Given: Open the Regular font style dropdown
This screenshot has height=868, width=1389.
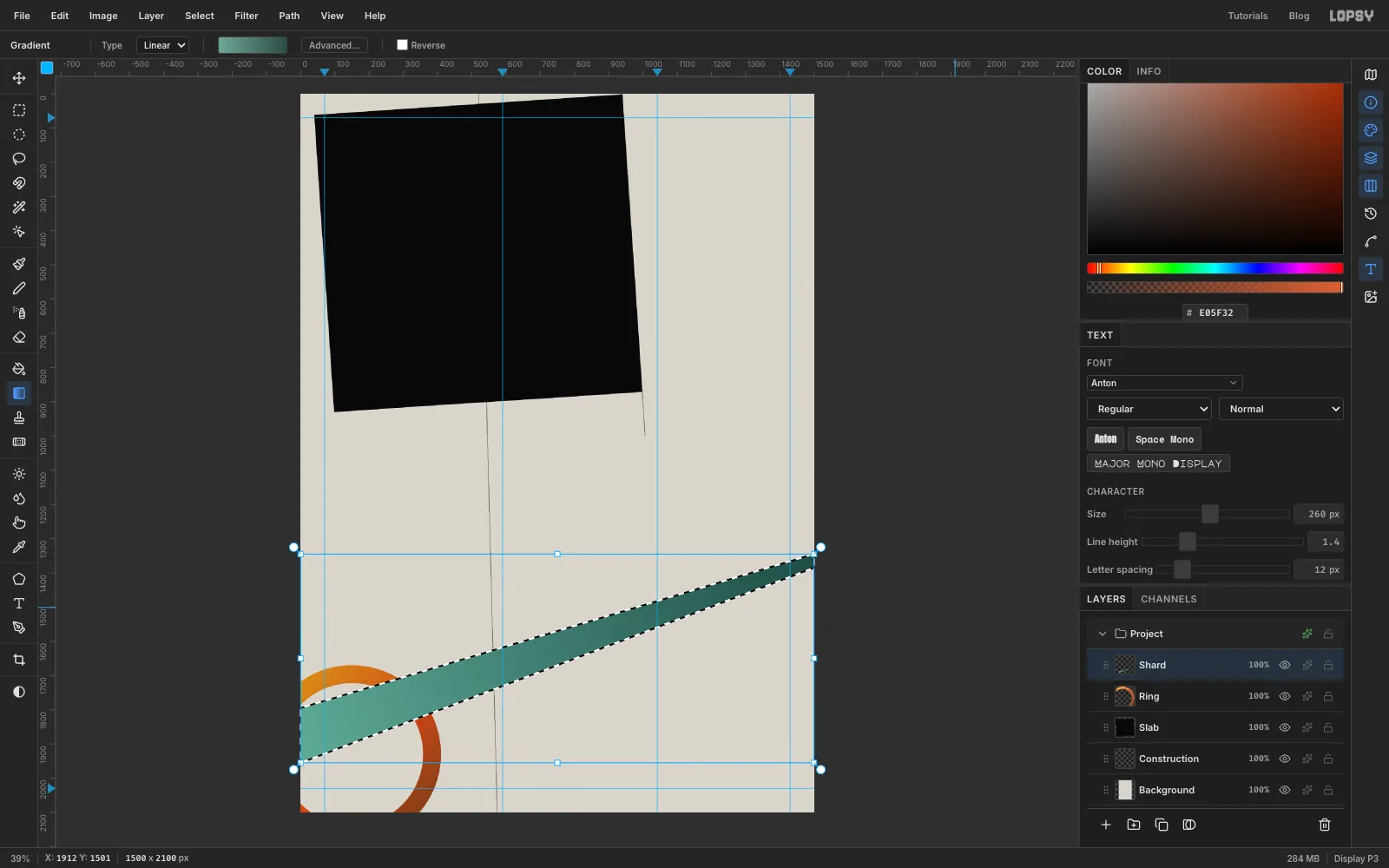Looking at the screenshot, I should coord(1149,409).
